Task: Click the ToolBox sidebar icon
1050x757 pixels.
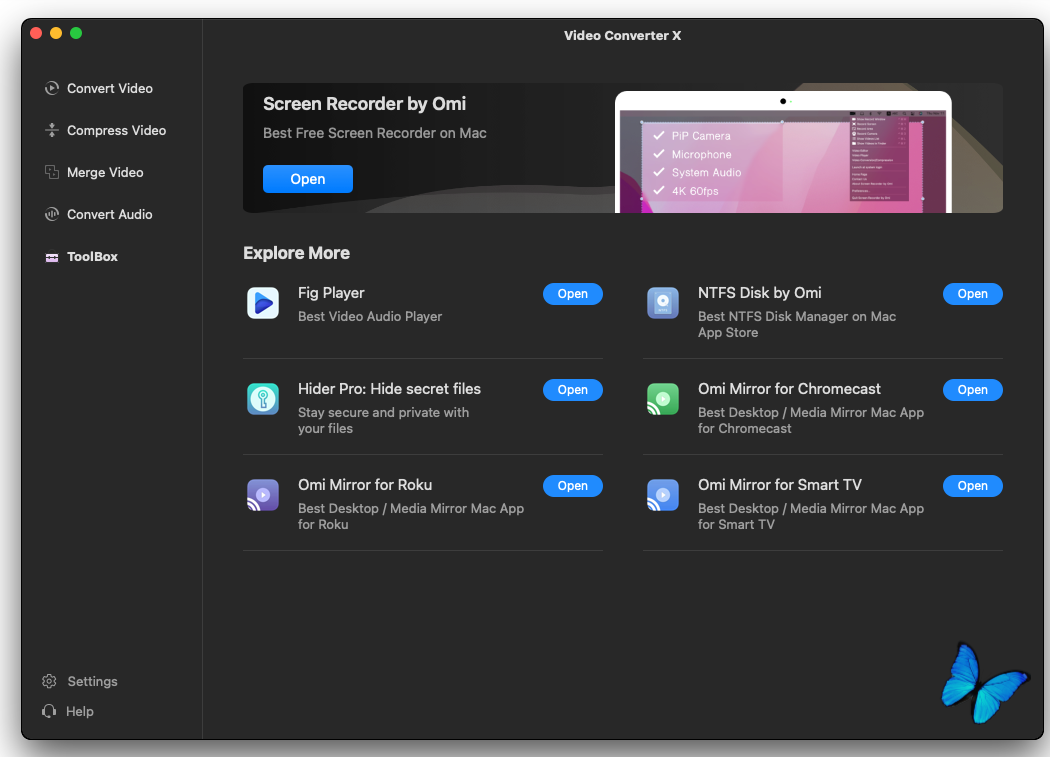Action: (x=52, y=257)
